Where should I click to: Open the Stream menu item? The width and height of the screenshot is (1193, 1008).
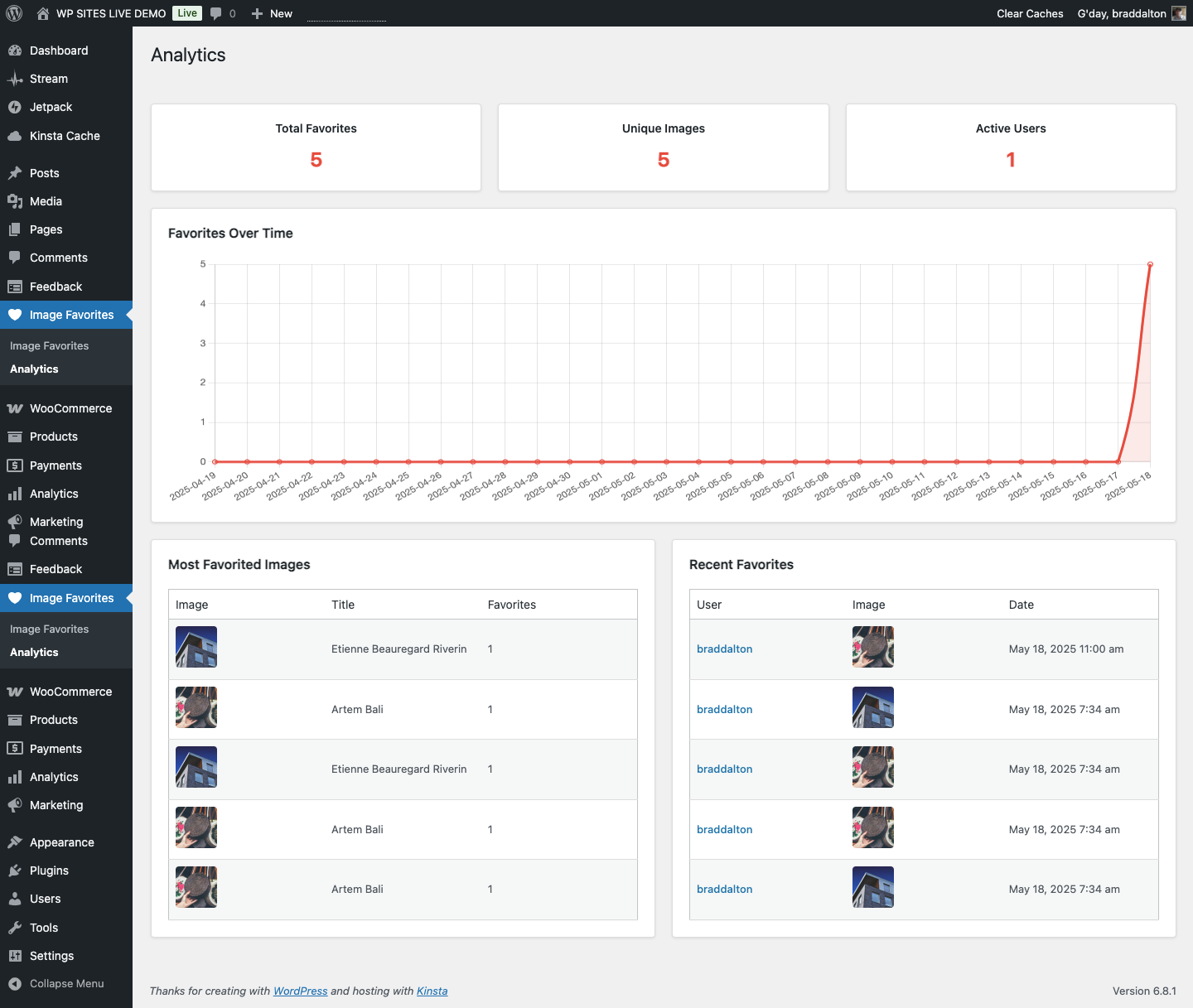pos(49,79)
